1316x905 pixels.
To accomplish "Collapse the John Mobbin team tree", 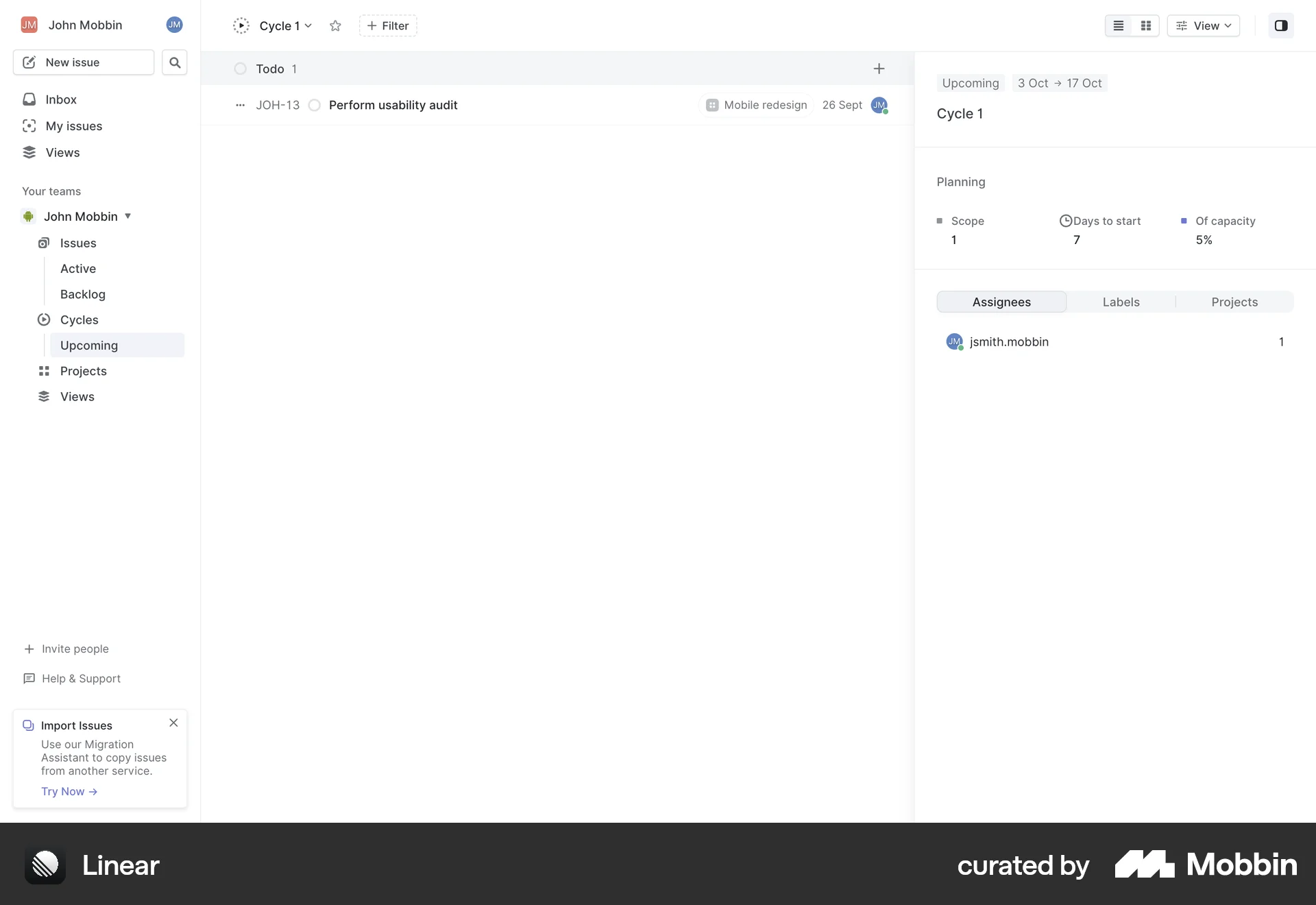I will tap(128, 216).
